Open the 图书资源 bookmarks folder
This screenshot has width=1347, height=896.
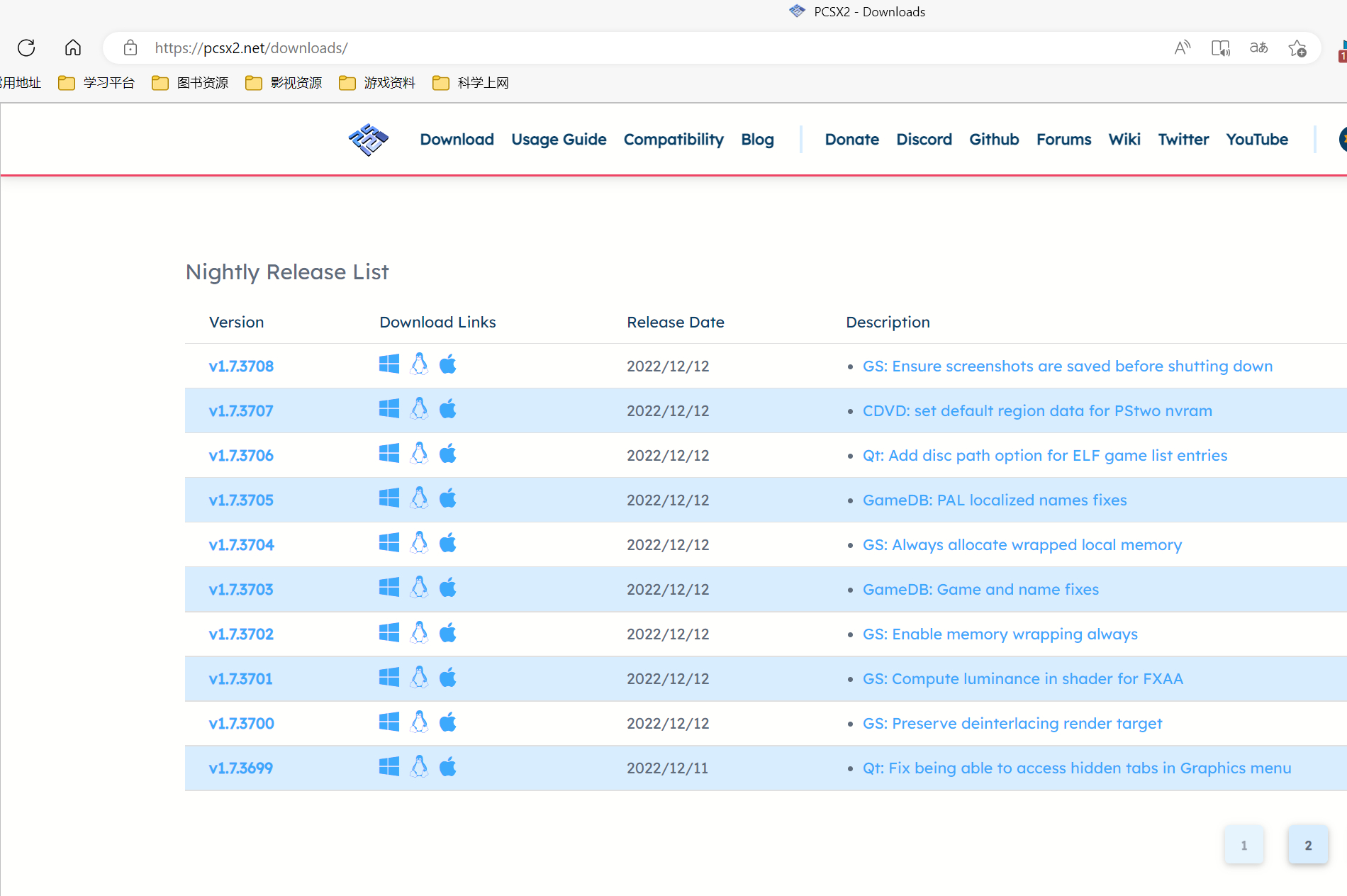tap(190, 83)
